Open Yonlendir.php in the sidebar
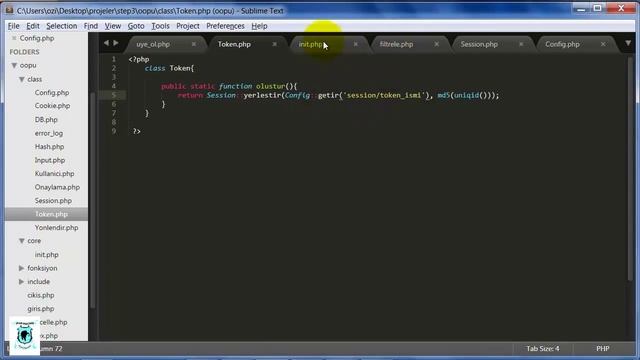Viewport: 640px width, 360px height. [56, 228]
